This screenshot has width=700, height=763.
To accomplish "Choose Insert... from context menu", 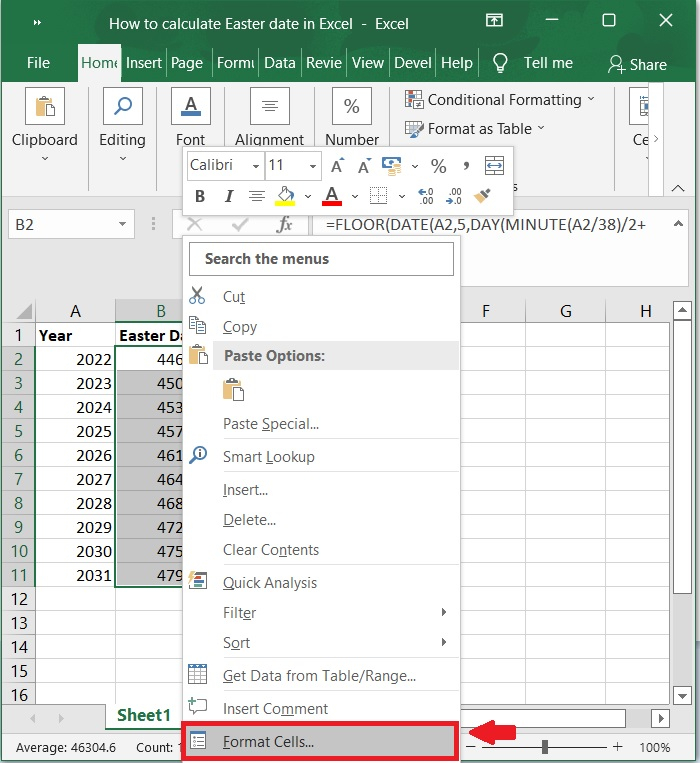I will click(322, 490).
